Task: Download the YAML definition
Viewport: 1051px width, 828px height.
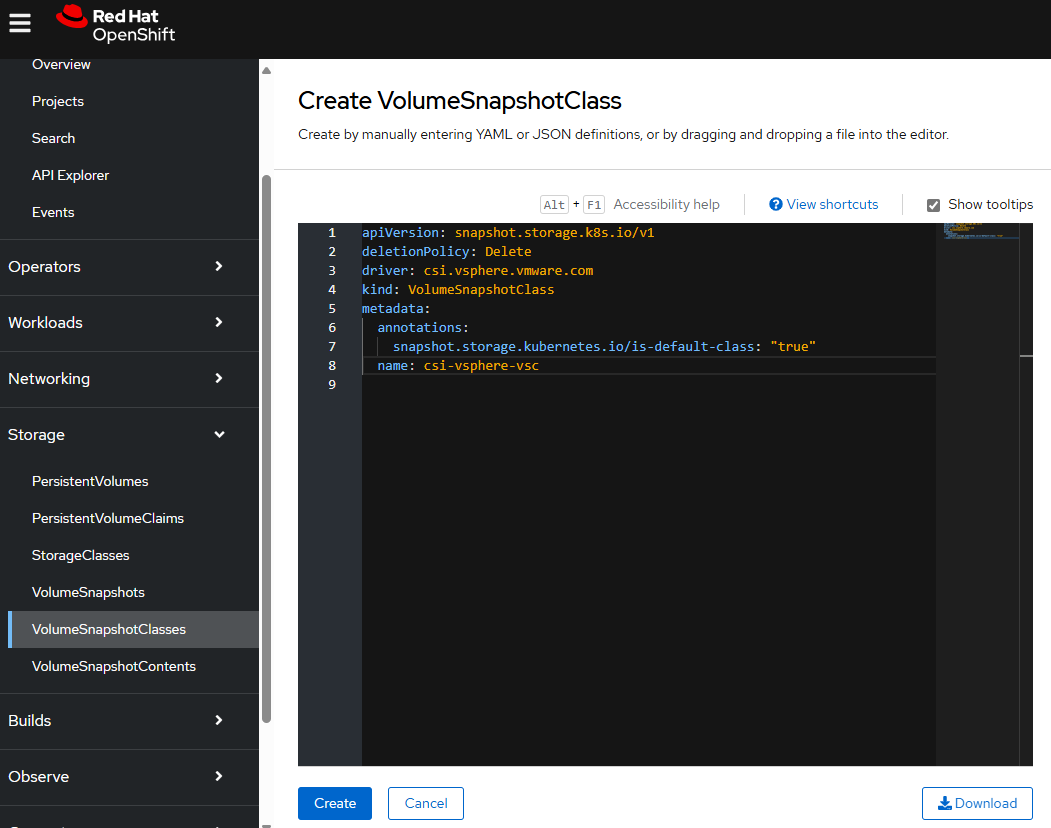Action: [x=977, y=803]
